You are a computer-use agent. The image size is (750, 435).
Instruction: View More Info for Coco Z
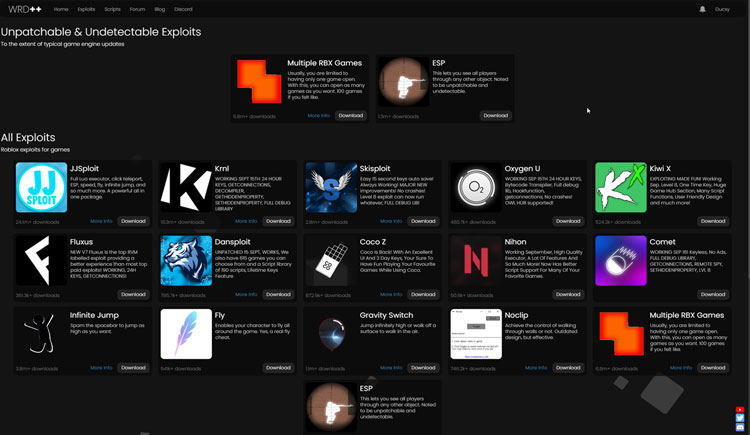point(391,294)
